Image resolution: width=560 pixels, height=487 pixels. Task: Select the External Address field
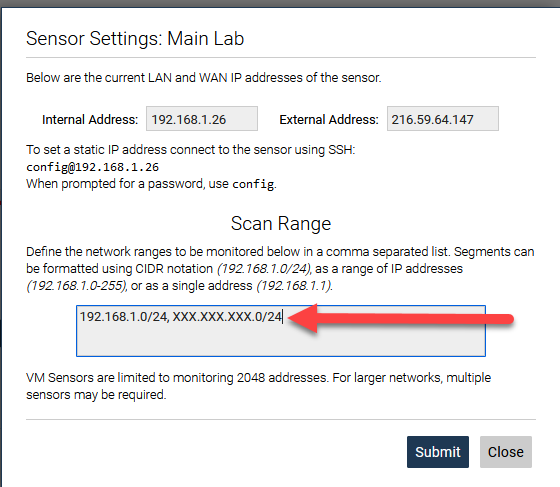tap(443, 119)
